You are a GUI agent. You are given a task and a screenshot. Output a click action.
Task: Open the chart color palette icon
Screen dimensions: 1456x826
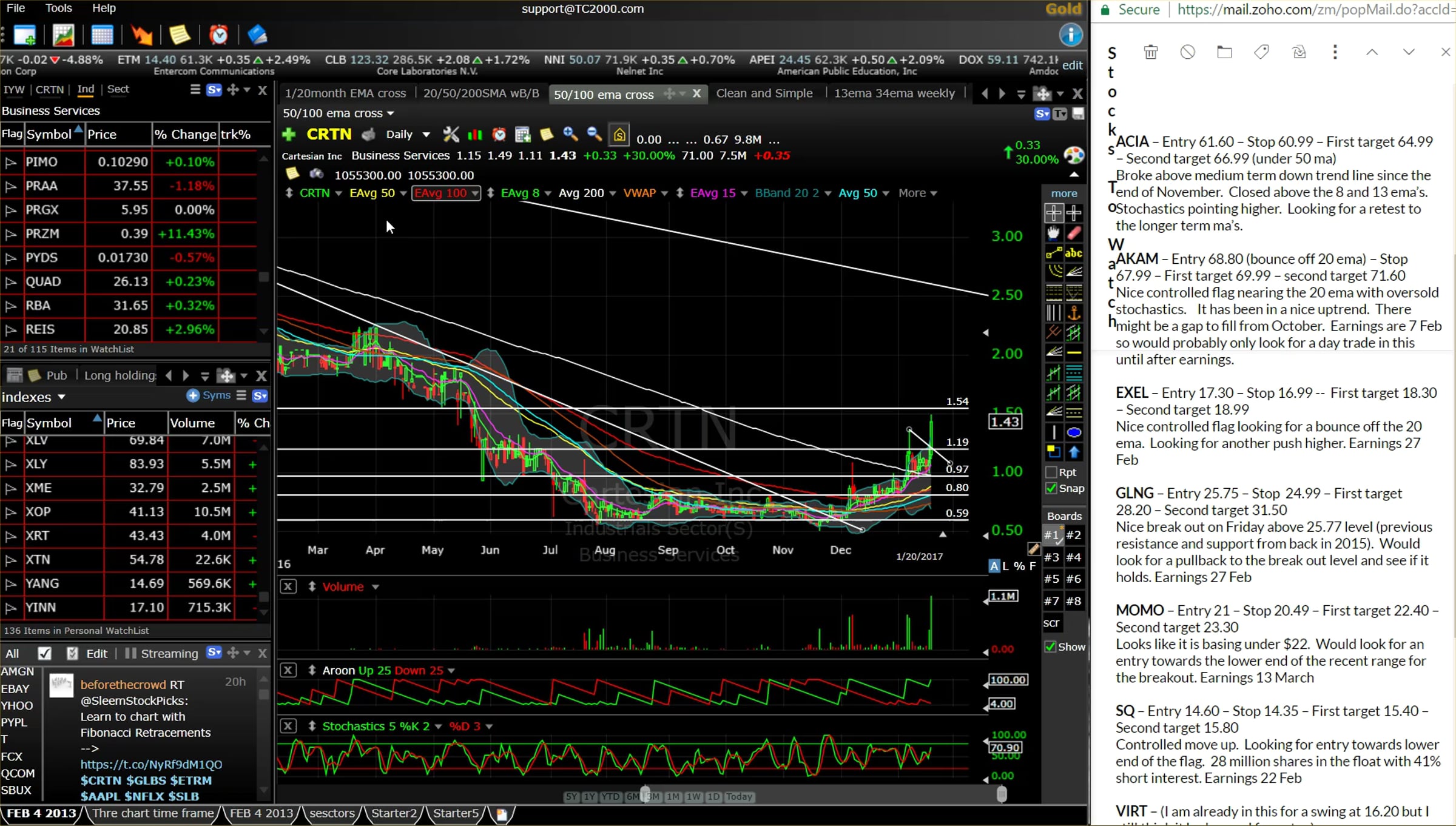[x=1074, y=155]
